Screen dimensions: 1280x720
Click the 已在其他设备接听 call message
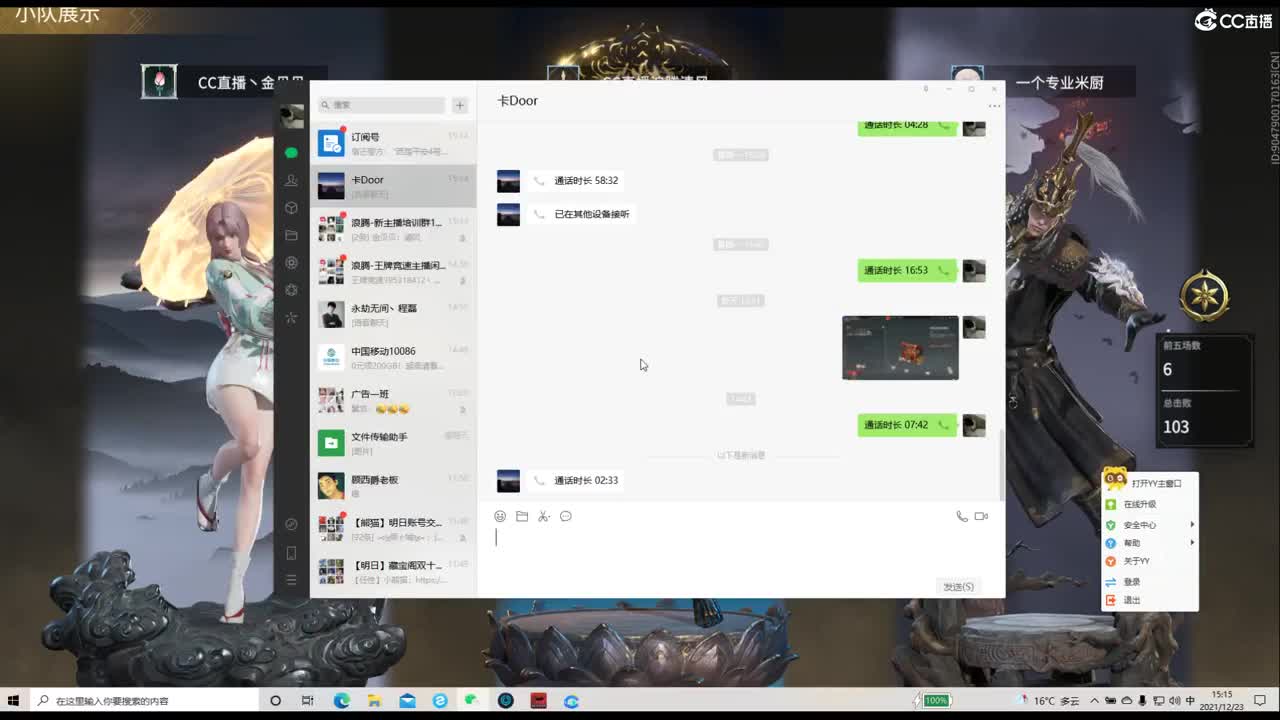coord(582,214)
